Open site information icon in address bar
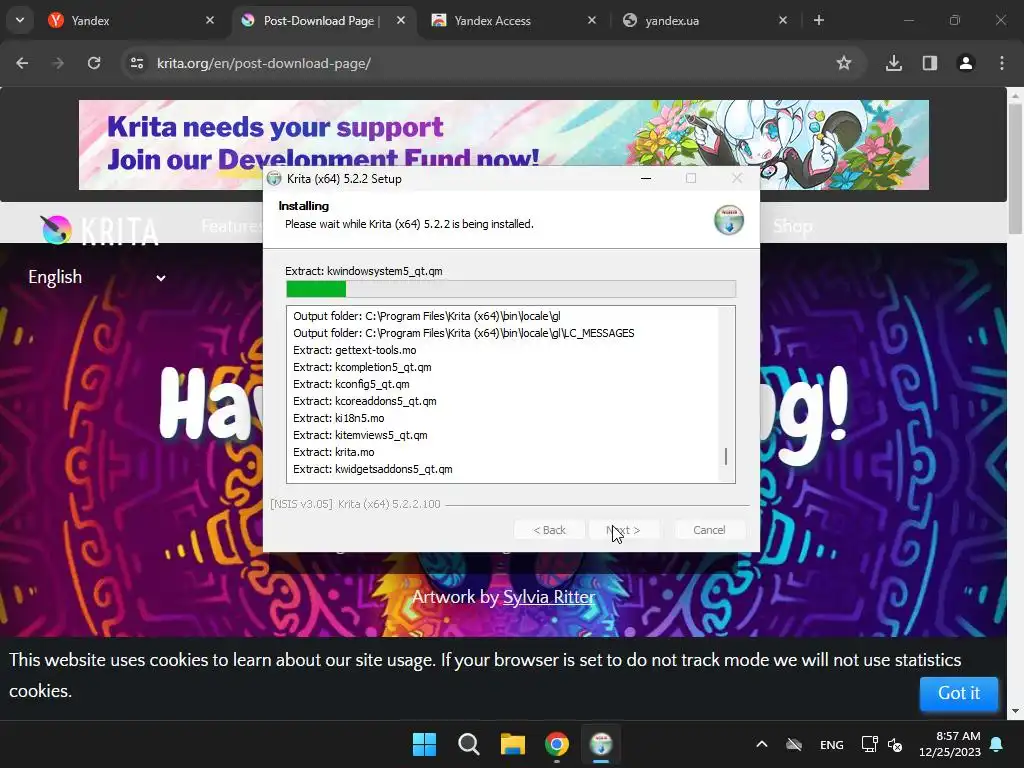 136,63
